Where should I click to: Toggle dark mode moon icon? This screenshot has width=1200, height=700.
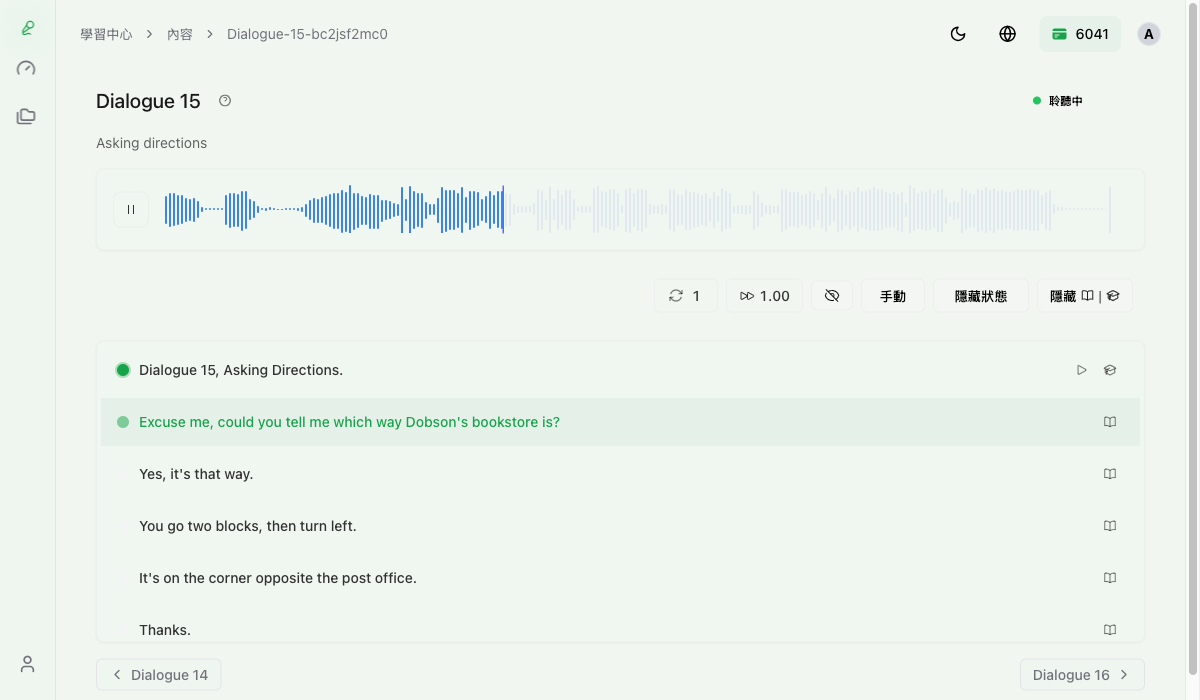tap(958, 34)
